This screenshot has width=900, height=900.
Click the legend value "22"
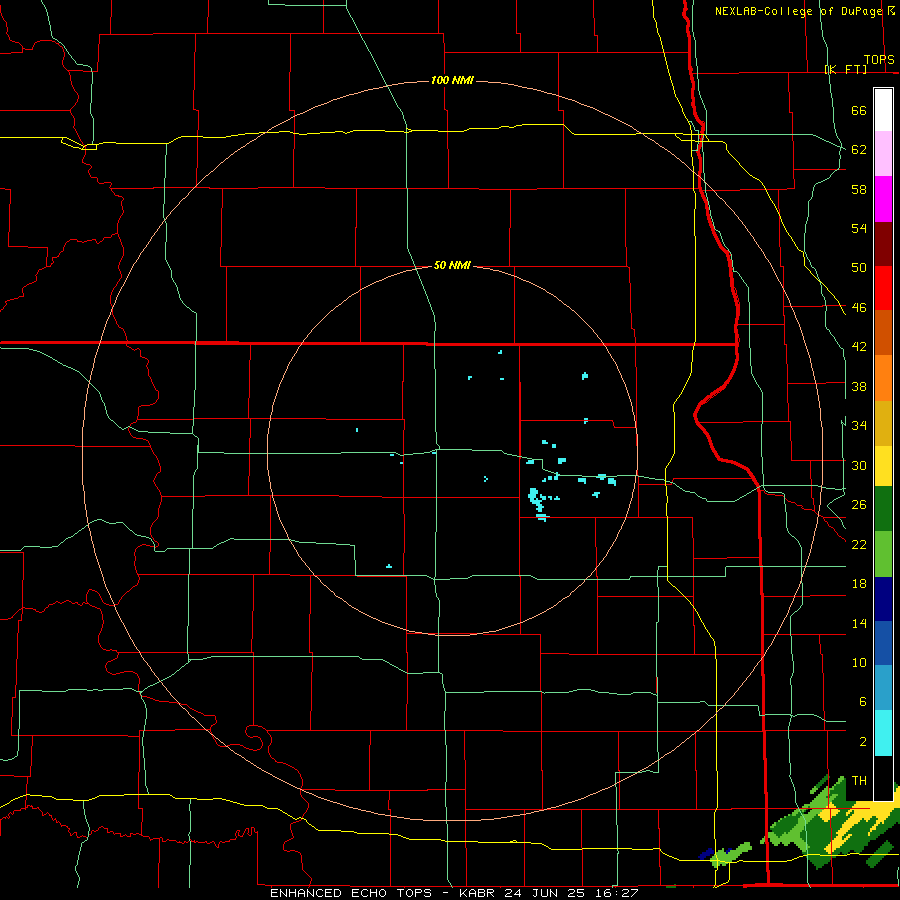859,544
